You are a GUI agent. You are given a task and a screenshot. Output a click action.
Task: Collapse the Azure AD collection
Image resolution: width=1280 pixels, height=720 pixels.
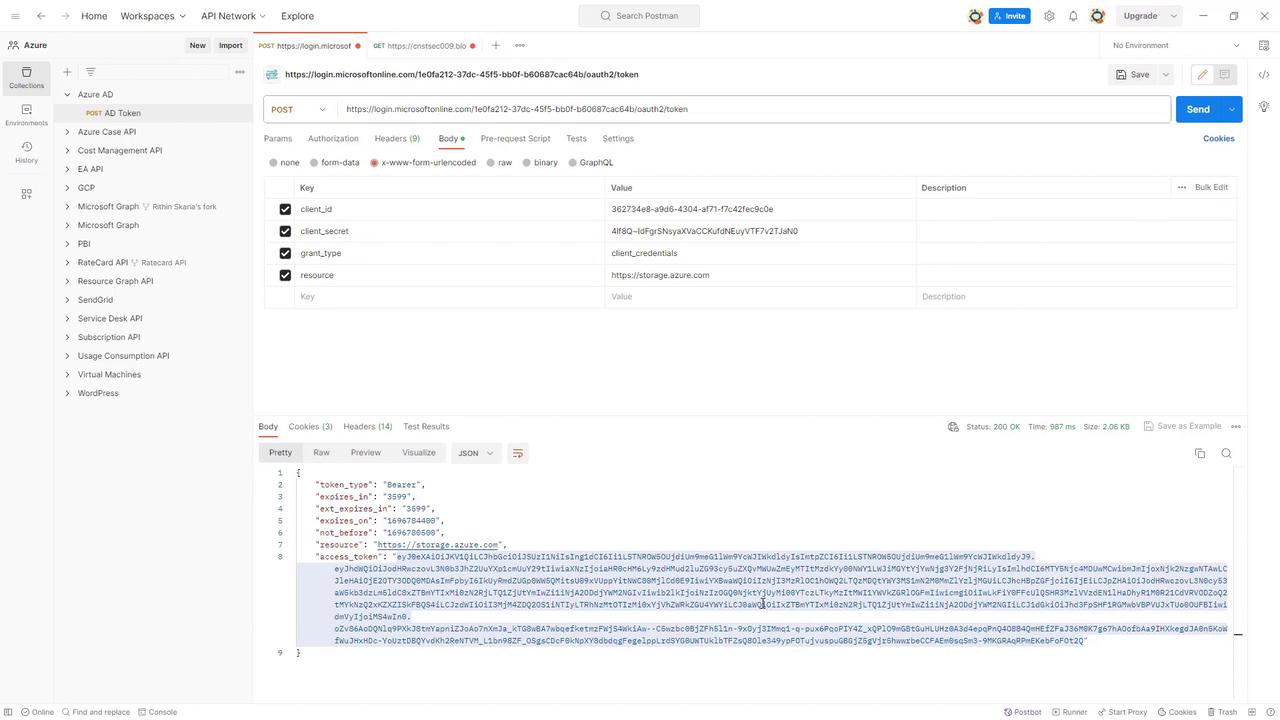click(x=67, y=95)
